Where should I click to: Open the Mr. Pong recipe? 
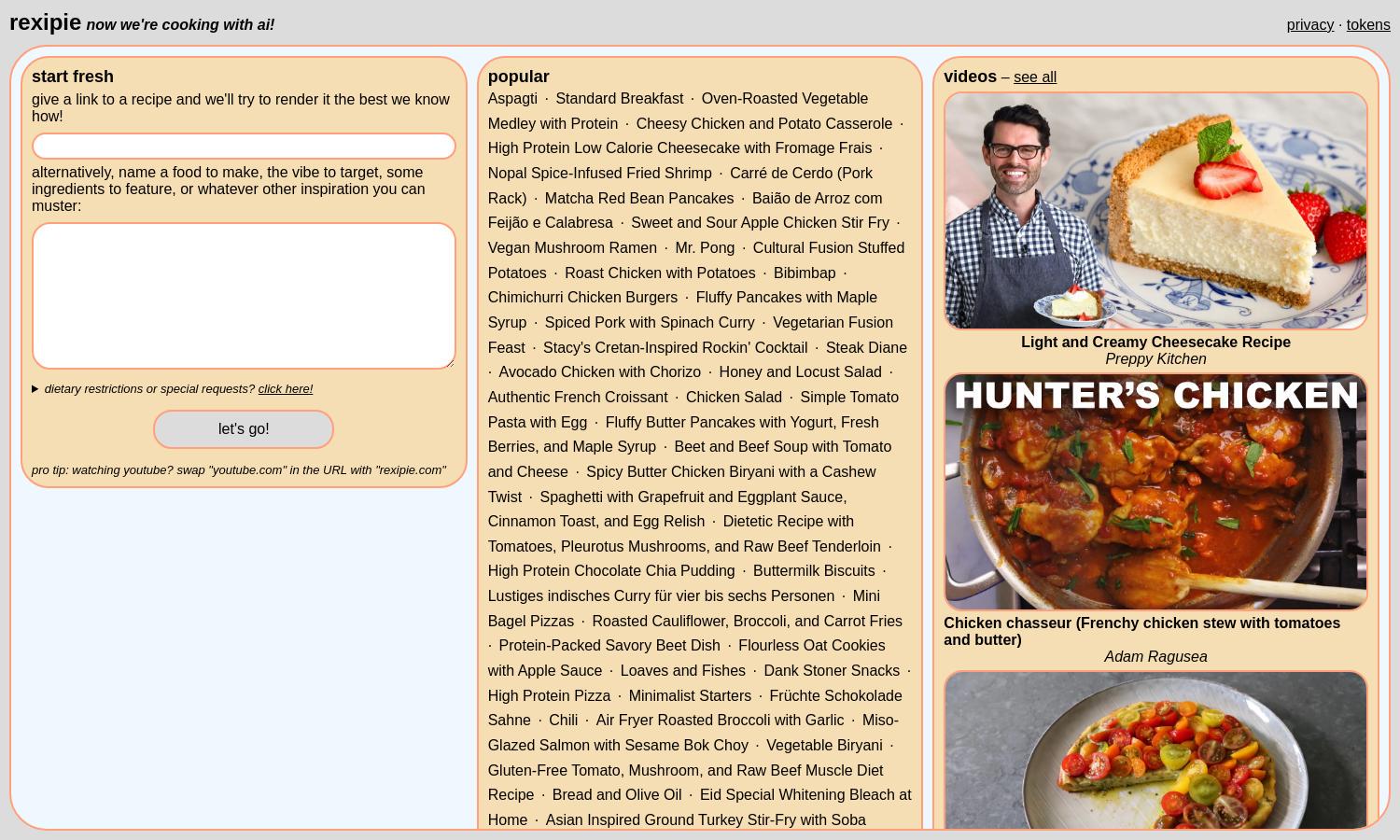705,248
